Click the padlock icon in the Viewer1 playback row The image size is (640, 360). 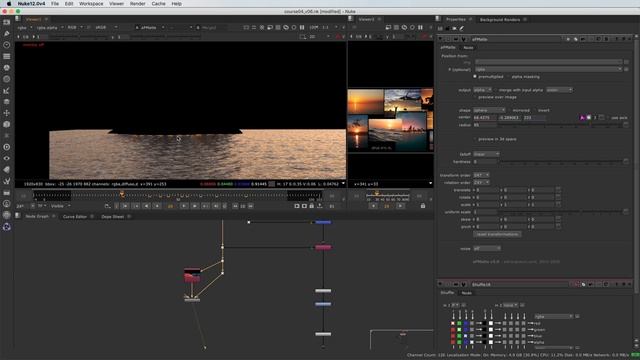coord(312,206)
